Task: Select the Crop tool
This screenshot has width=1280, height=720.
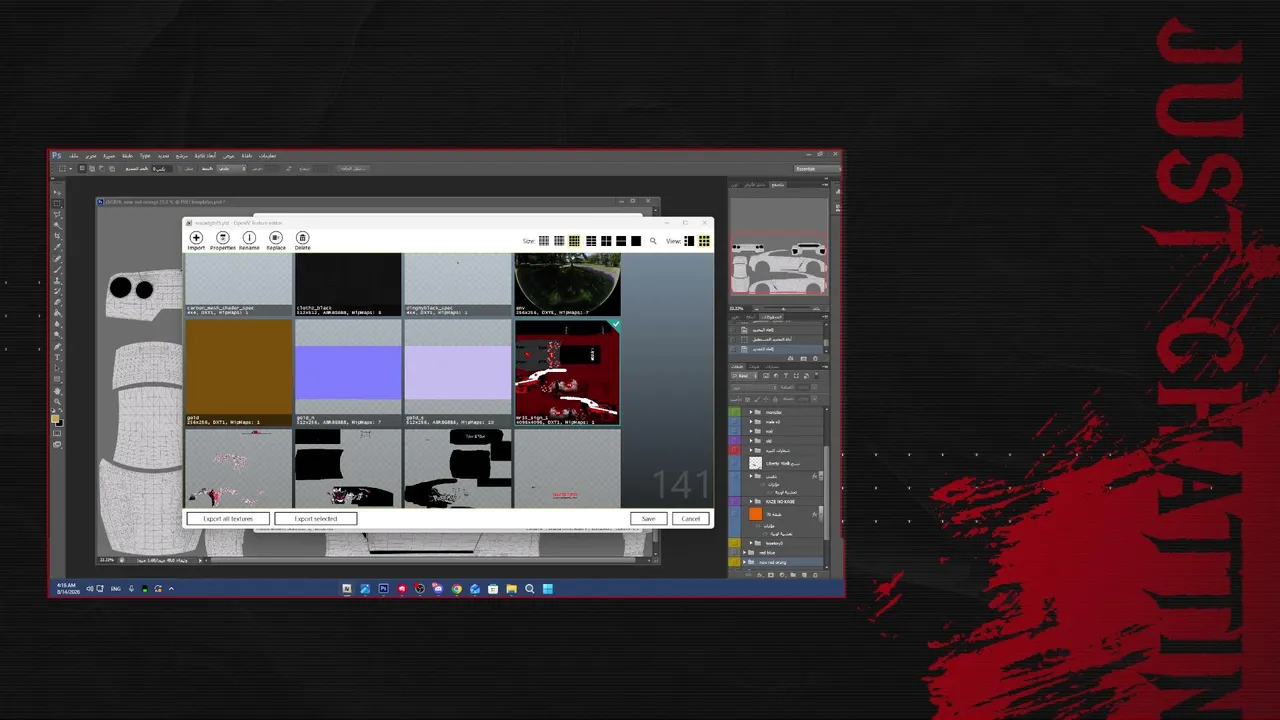Action: pos(57,236)
